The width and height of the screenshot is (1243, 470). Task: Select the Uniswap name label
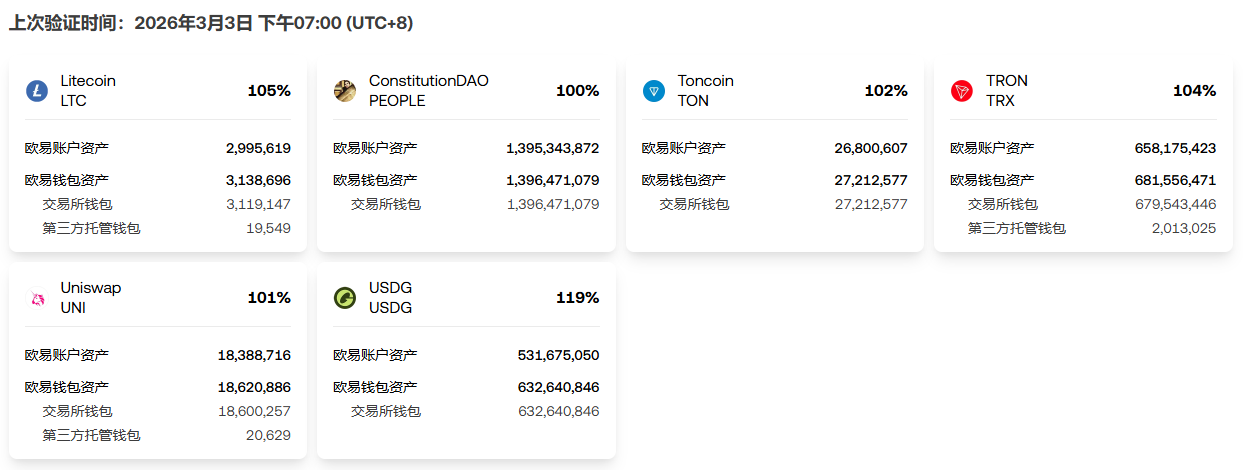click(90, 288)
